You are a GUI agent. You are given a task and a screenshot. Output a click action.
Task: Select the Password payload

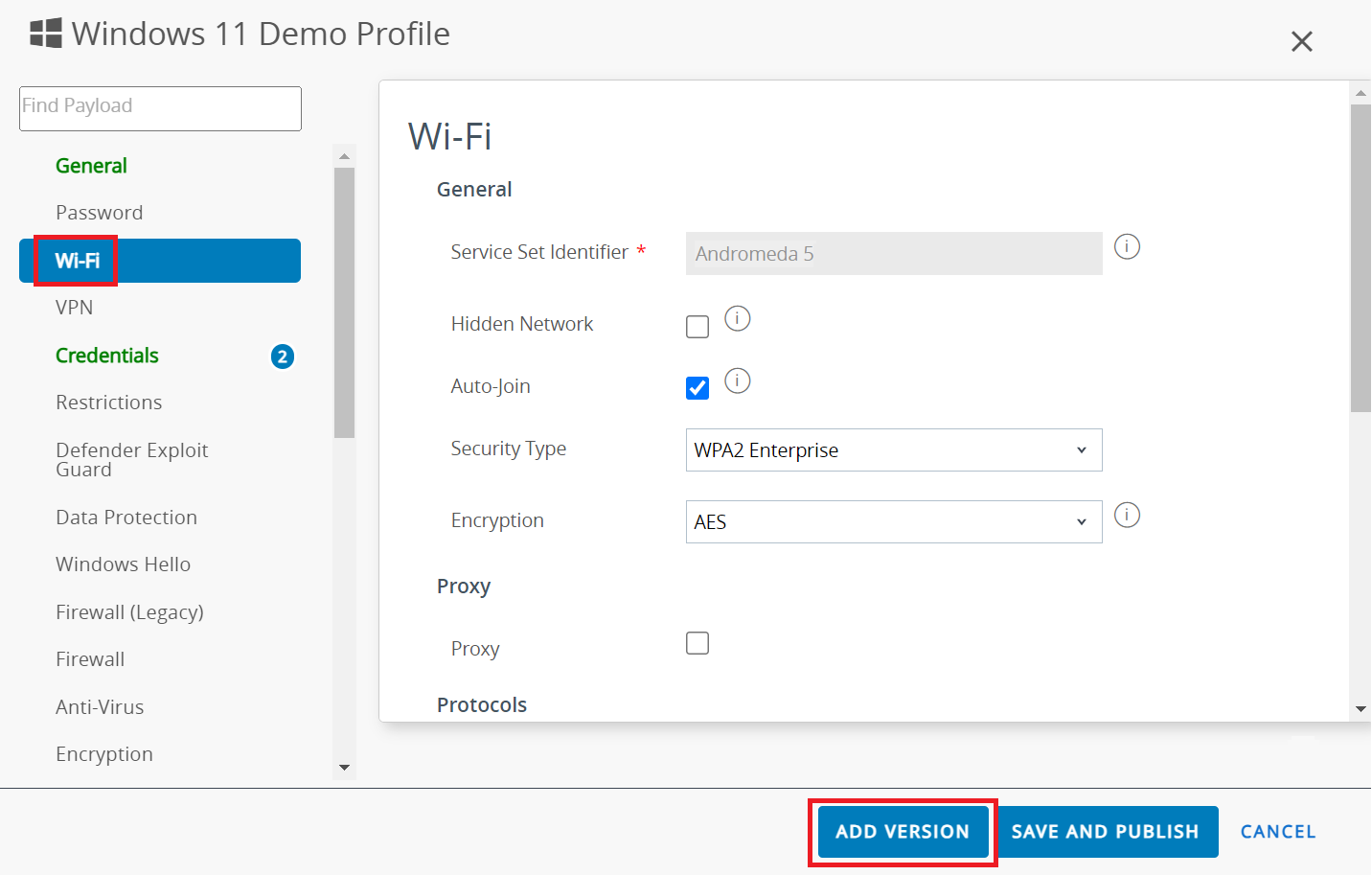point(99,213)
